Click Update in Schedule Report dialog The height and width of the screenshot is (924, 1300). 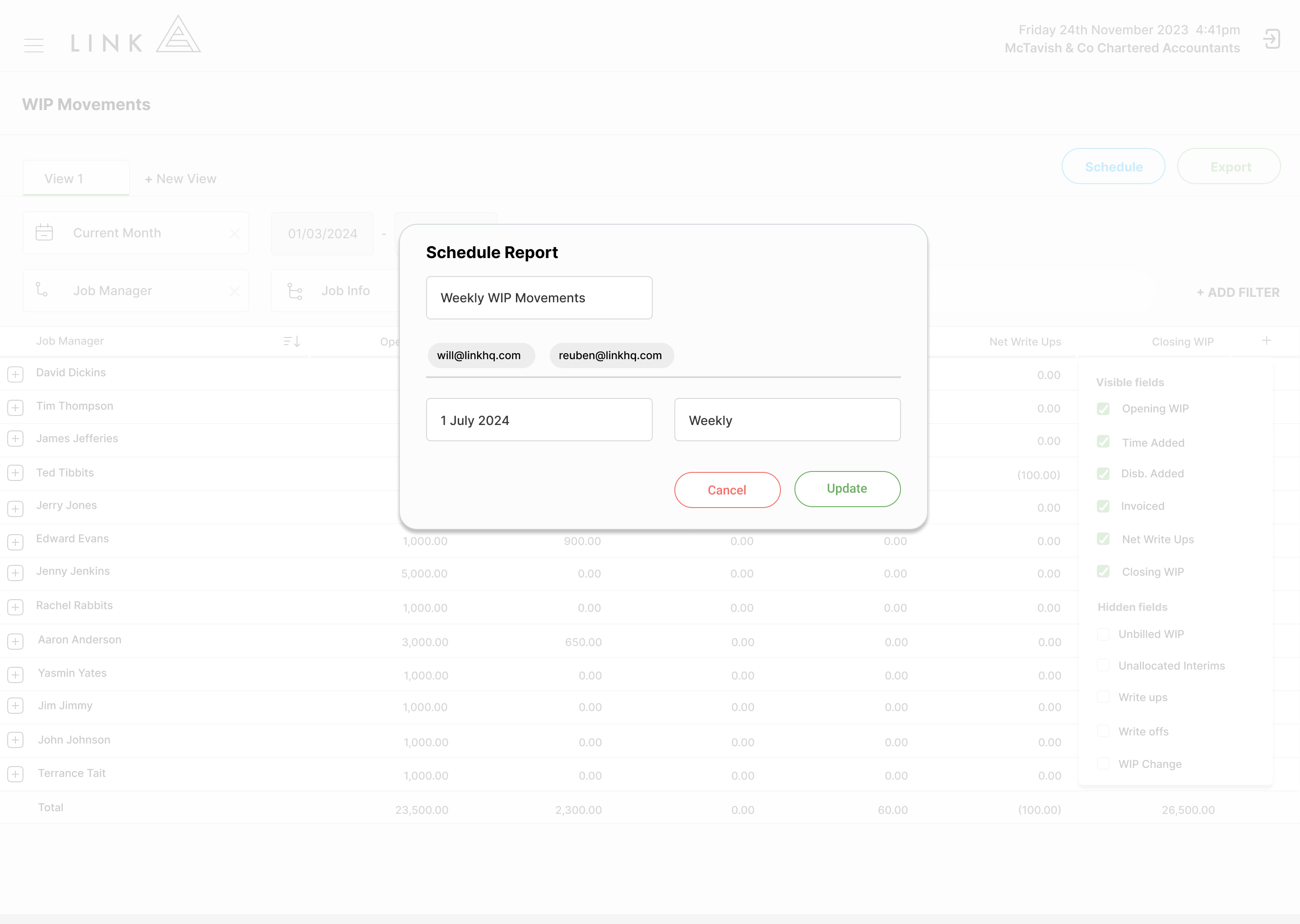point(848,489)
